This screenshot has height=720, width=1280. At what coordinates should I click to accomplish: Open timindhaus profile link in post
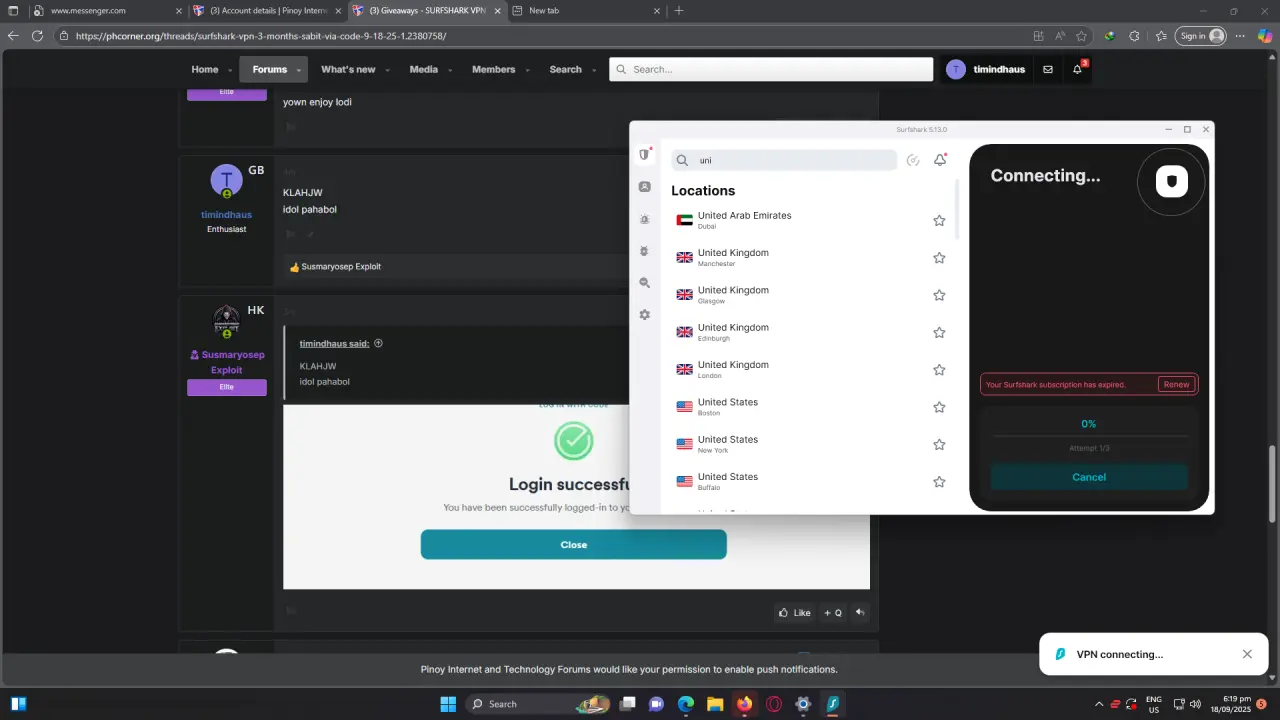[x=226, y=214]
